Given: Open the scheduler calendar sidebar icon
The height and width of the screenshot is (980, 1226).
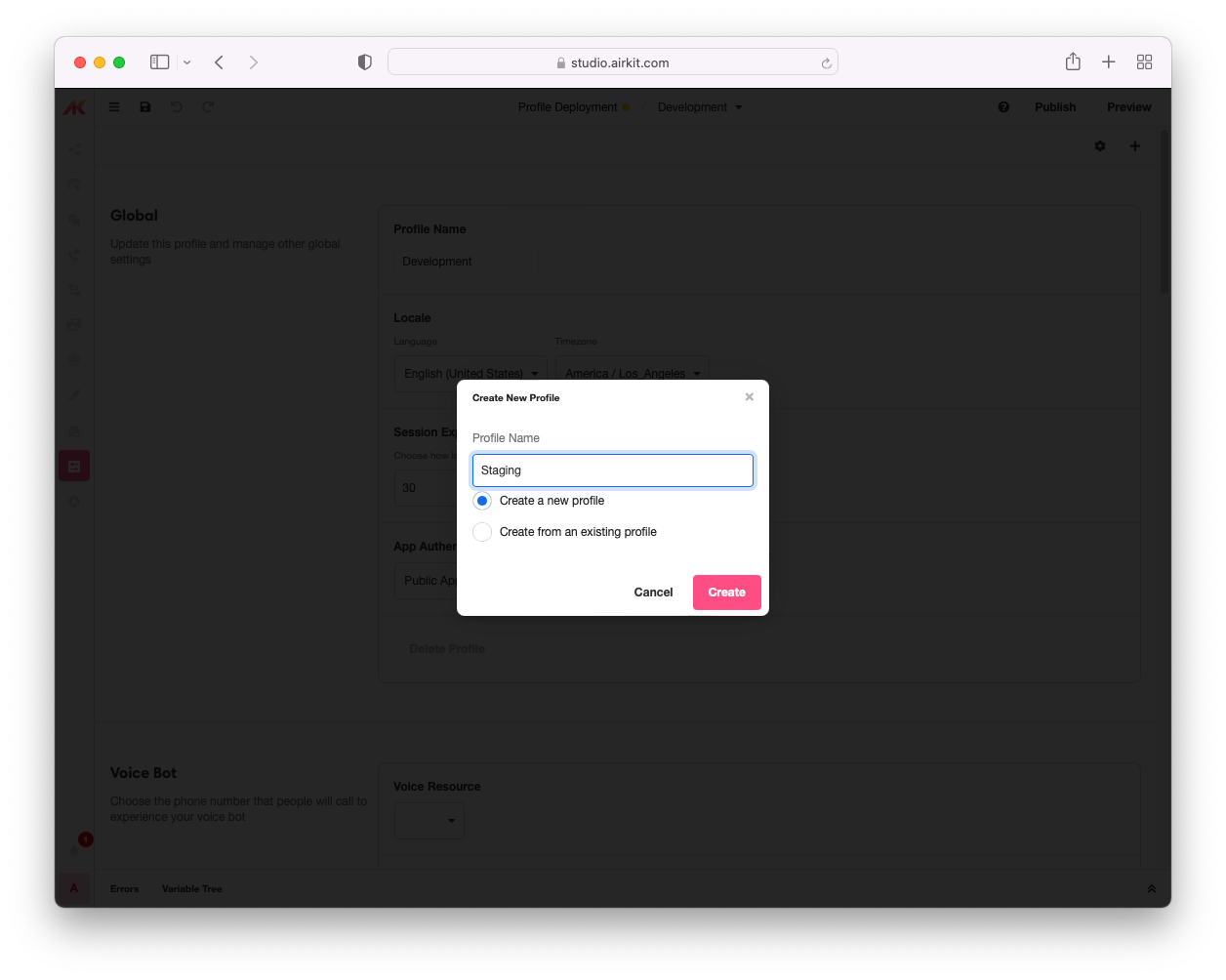Looking at the screenshot, I should click(x=74, y=430).
